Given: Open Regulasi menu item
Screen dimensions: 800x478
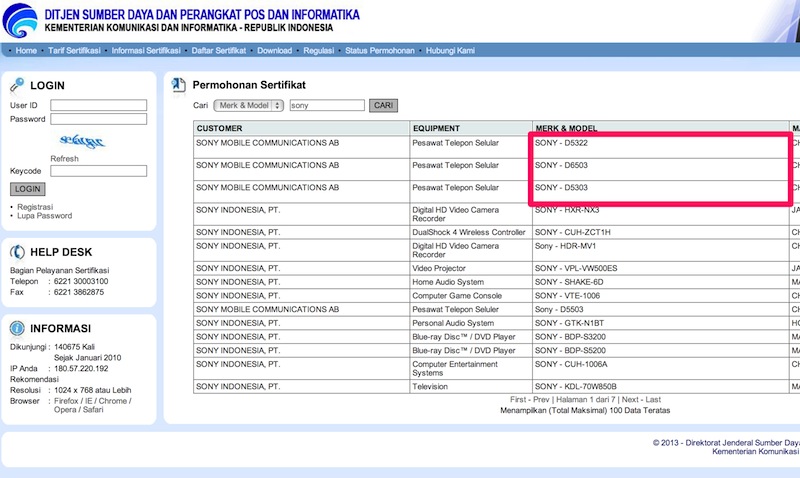Looking at the screenshot, I should pyautogui.click(x=318, y=51).
